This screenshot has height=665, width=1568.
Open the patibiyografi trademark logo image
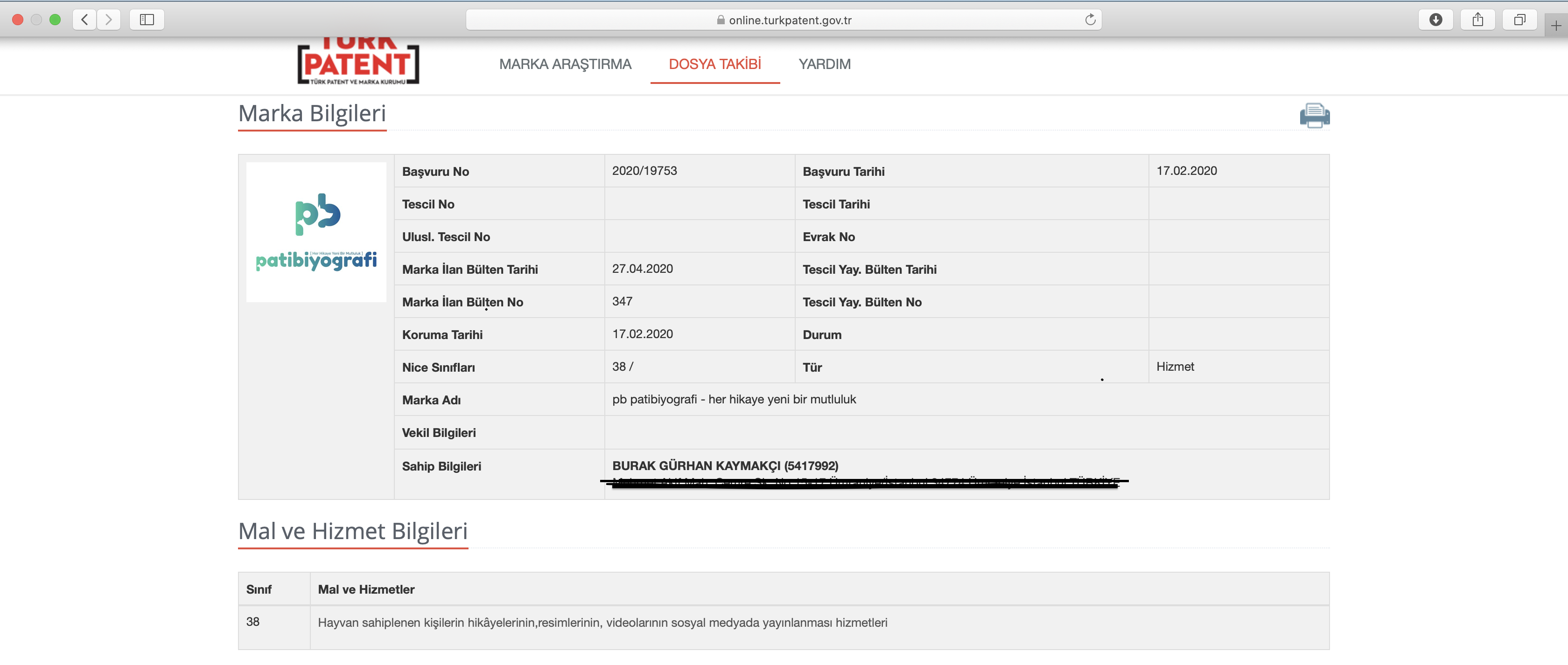316,232
